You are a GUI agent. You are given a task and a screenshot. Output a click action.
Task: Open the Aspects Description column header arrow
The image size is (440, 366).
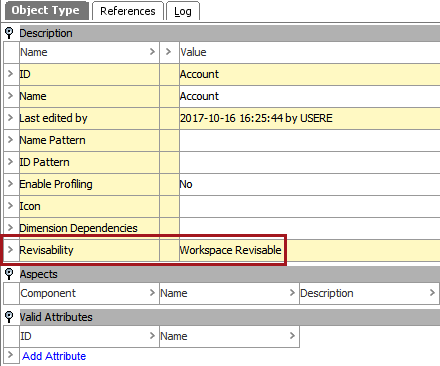(x=432, y=293)
